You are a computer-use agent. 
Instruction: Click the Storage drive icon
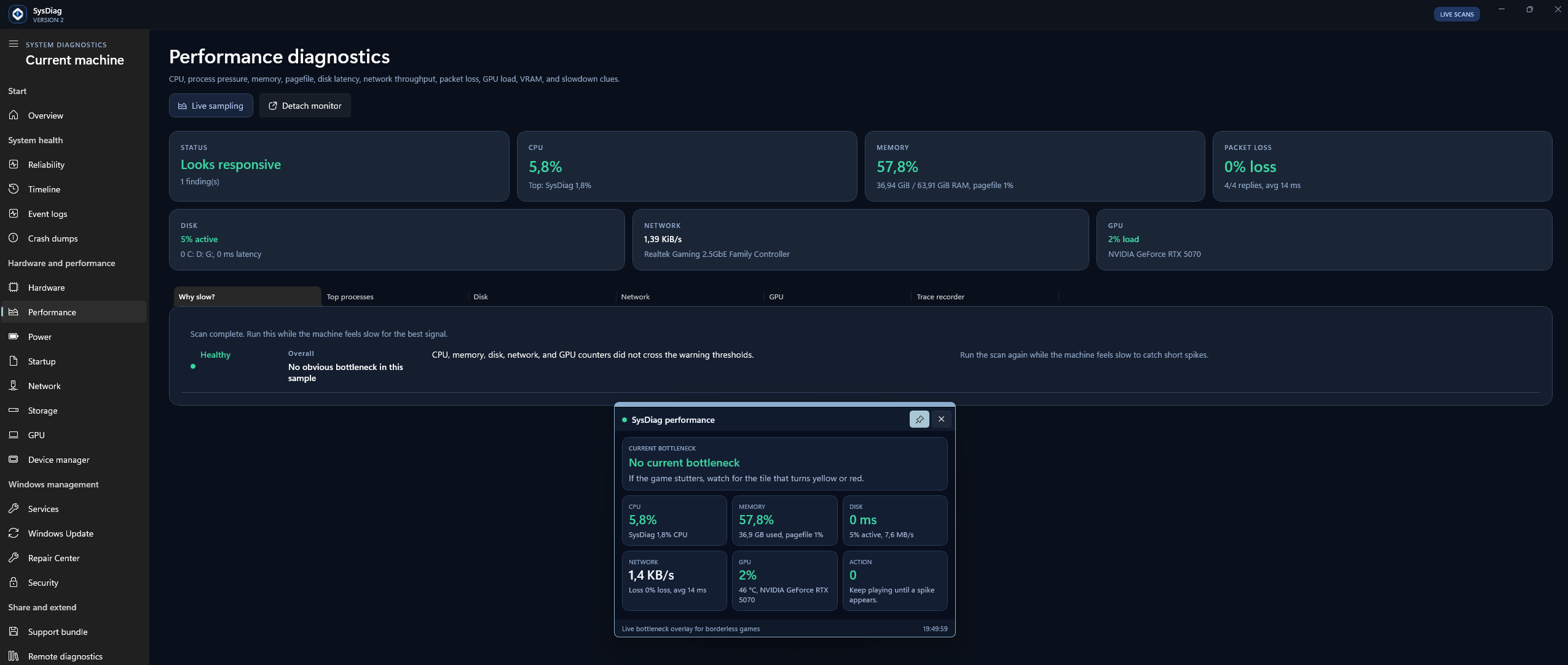click(x=14, y=410)
